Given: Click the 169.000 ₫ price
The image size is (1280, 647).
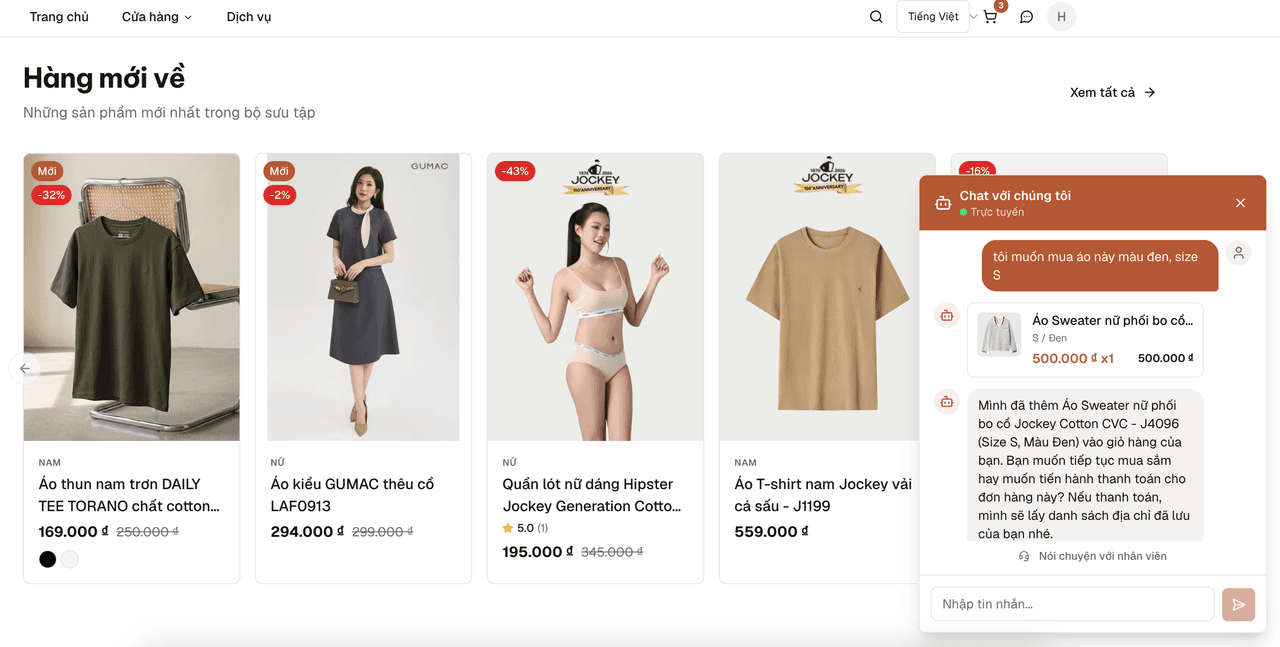Looking at the screenshot, I should pos(74,532).
